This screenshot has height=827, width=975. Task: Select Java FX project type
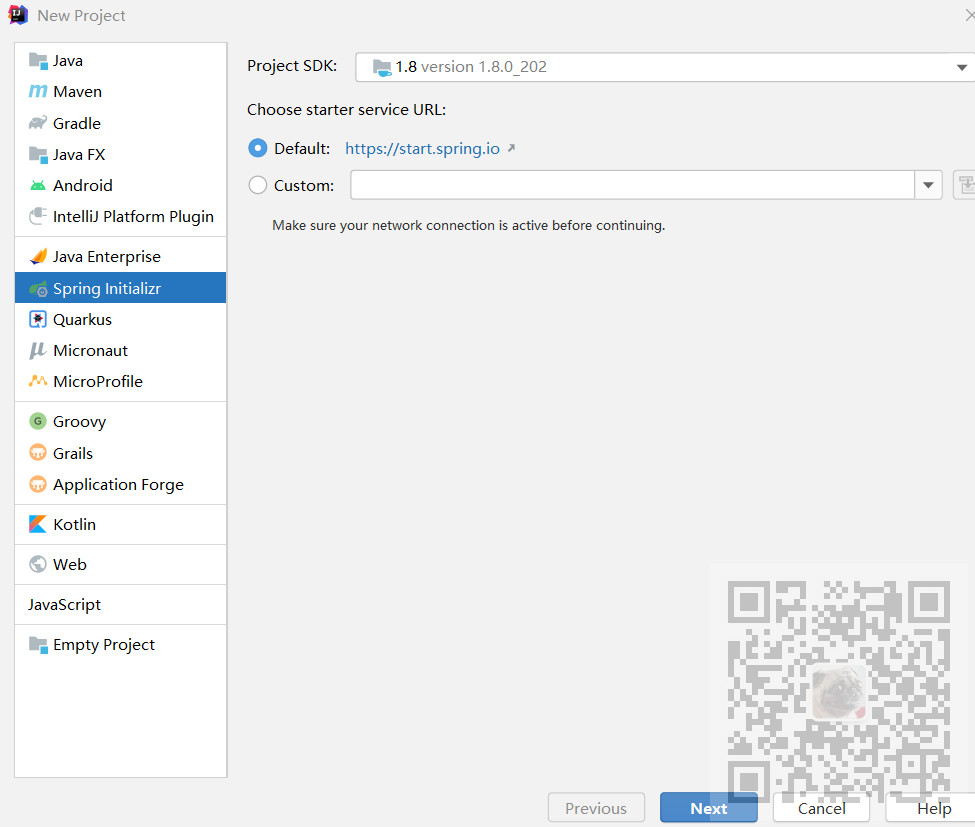coord(121,154)
